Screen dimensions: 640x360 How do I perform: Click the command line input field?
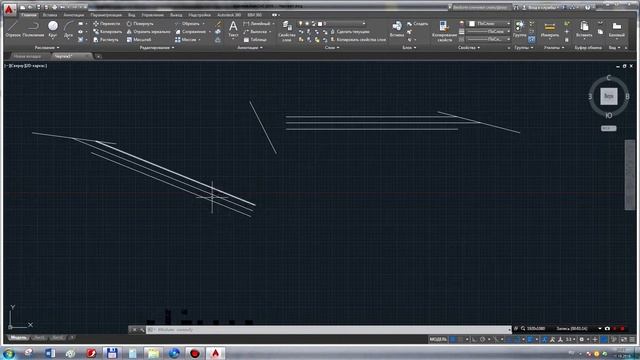coord(329,329)
